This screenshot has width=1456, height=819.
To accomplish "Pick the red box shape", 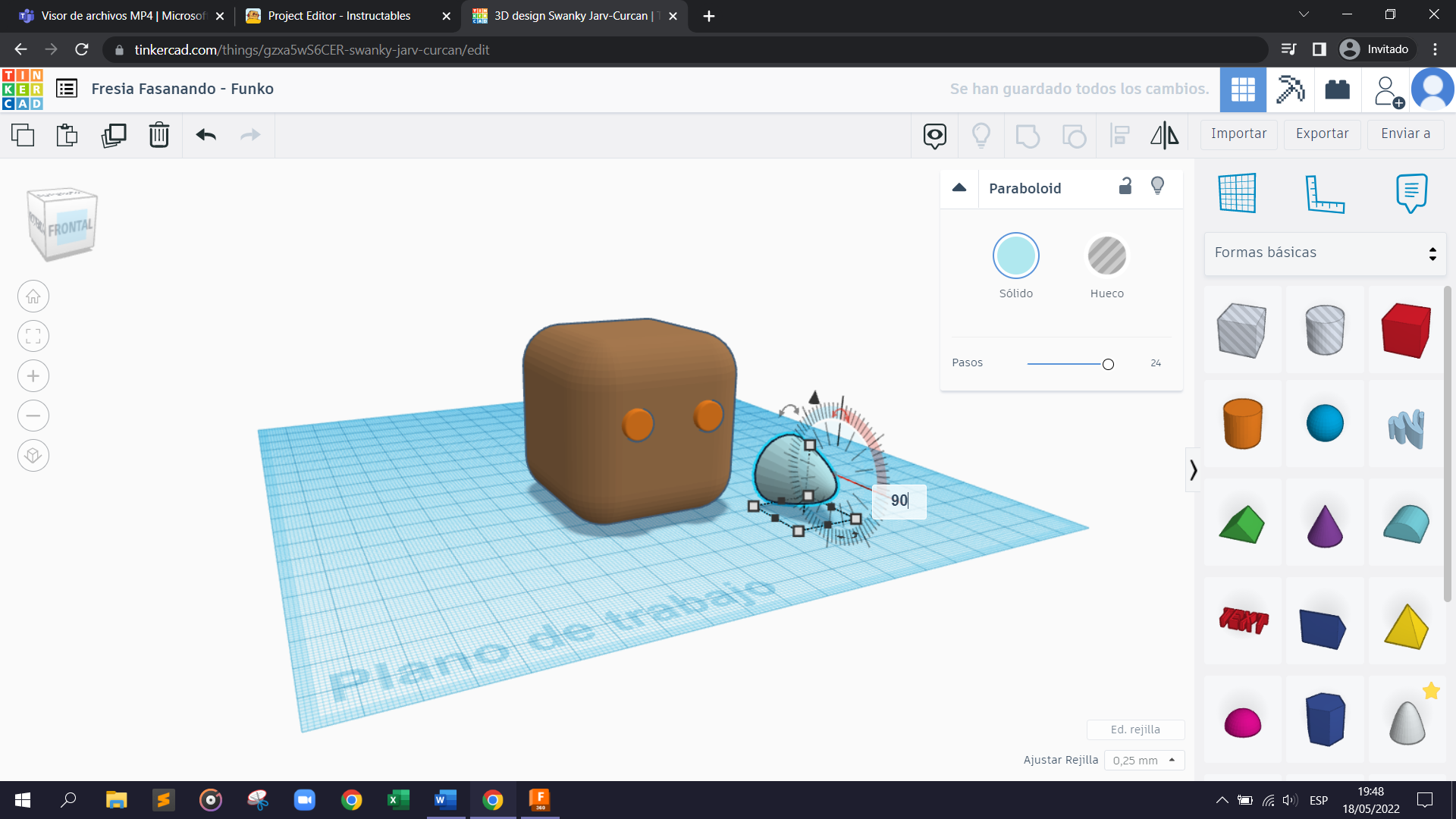I will tap(1407, 331).
